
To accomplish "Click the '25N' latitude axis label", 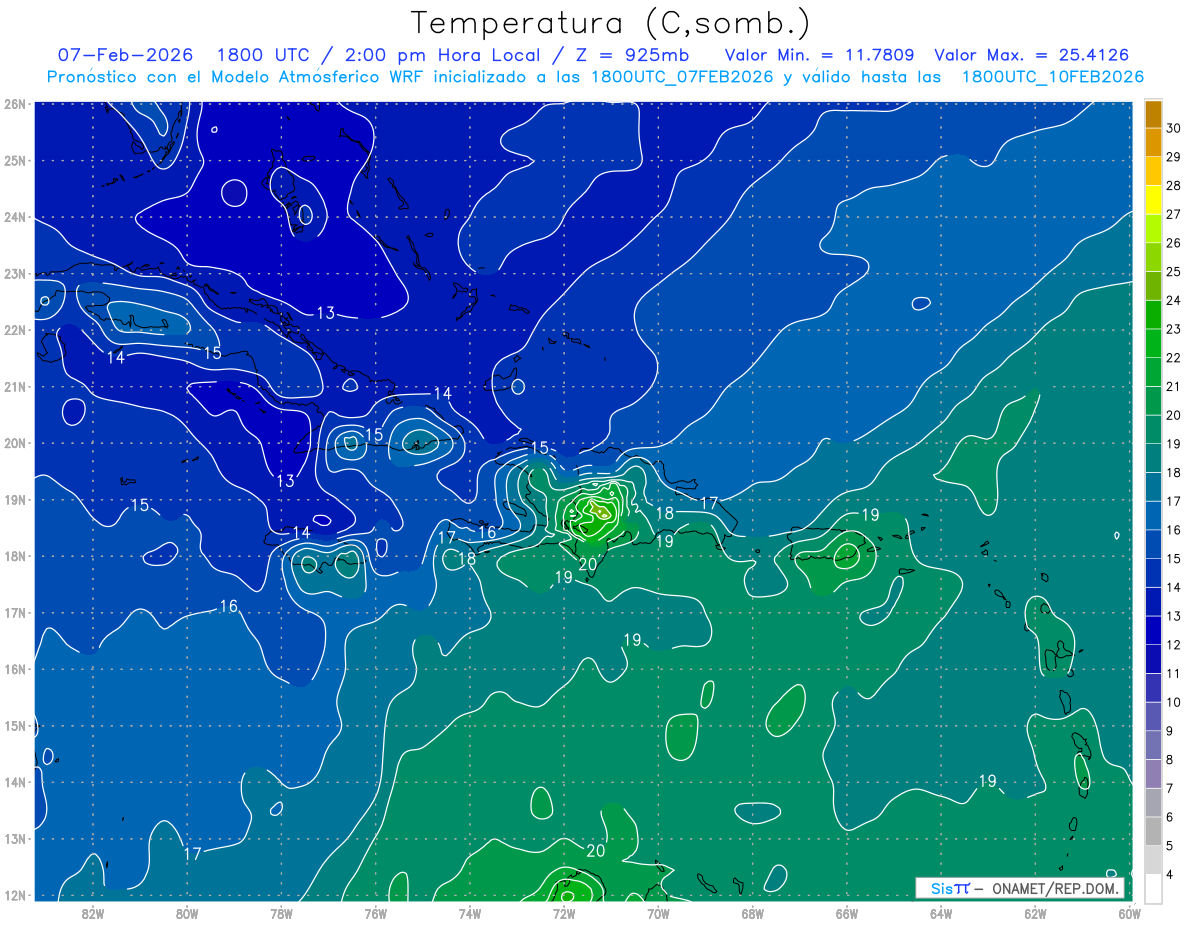I will pyautogui.click(x=15, y=160).
